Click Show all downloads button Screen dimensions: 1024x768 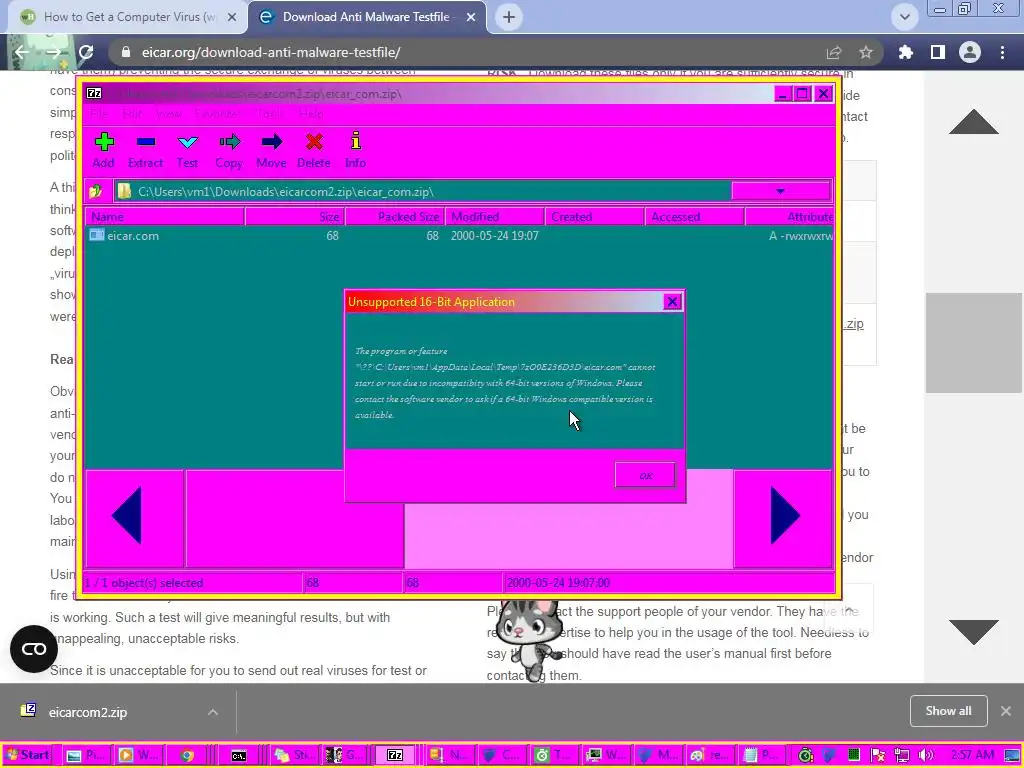(948, 711)
